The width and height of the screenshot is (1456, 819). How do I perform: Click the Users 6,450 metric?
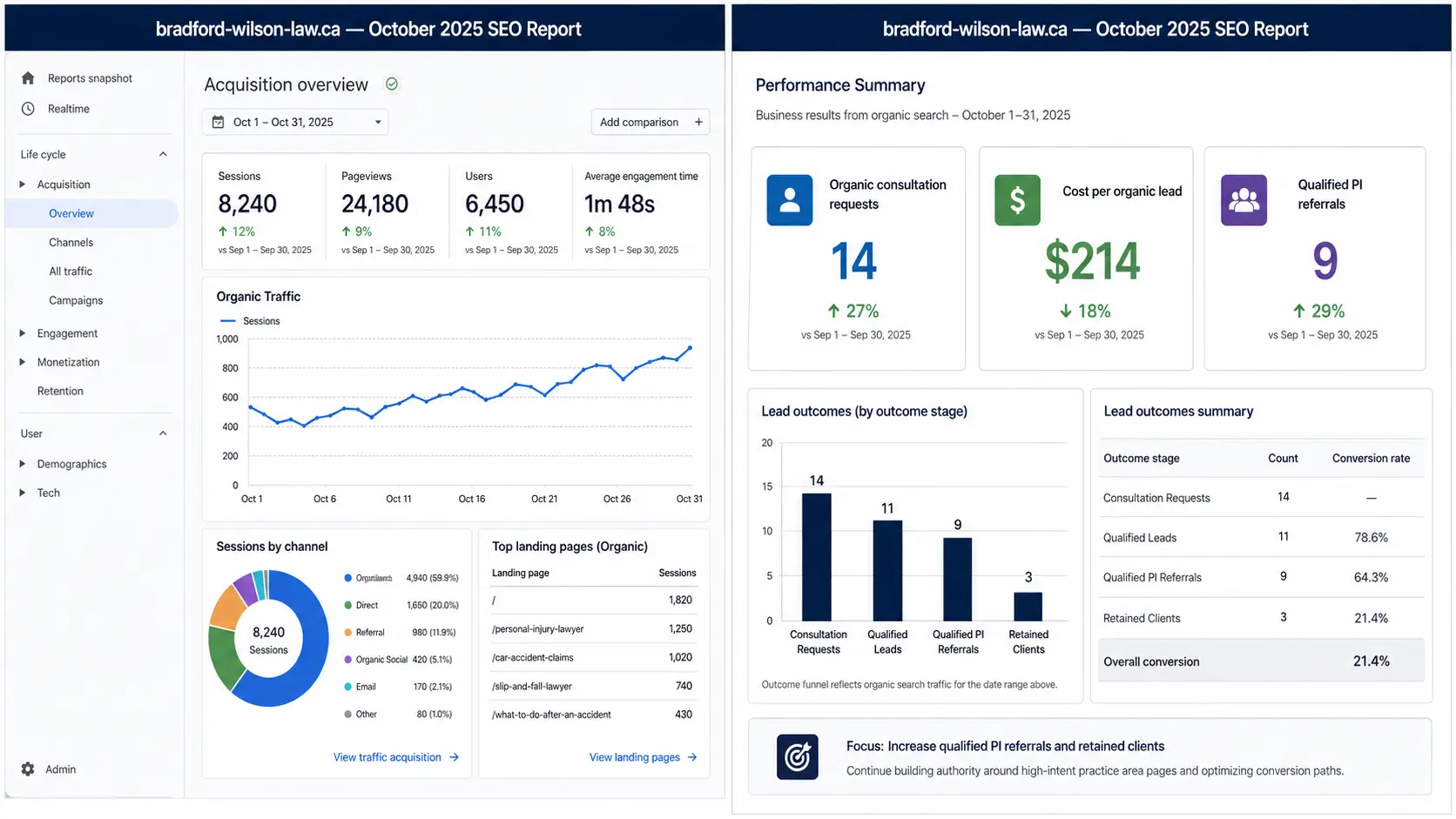tap(495, 204)
